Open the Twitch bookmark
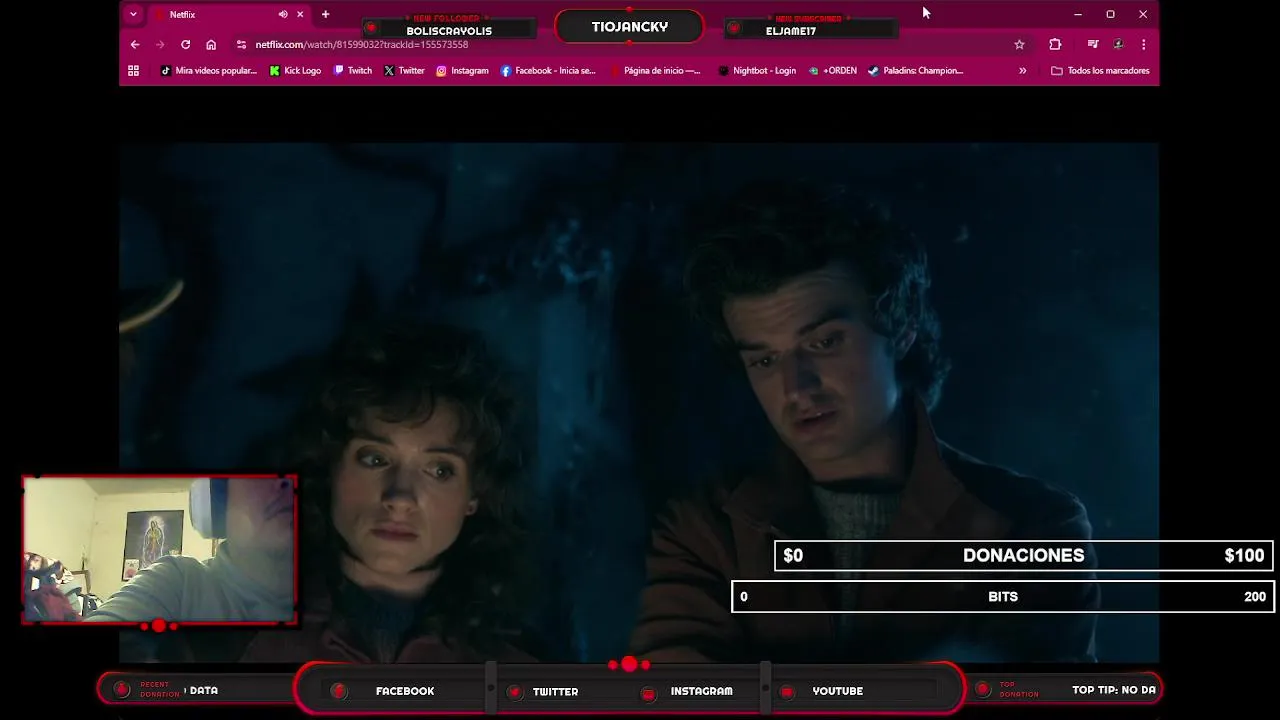The width and height of the screenshot is (1280, 720). pyautogui.click(x=353, y=70)
